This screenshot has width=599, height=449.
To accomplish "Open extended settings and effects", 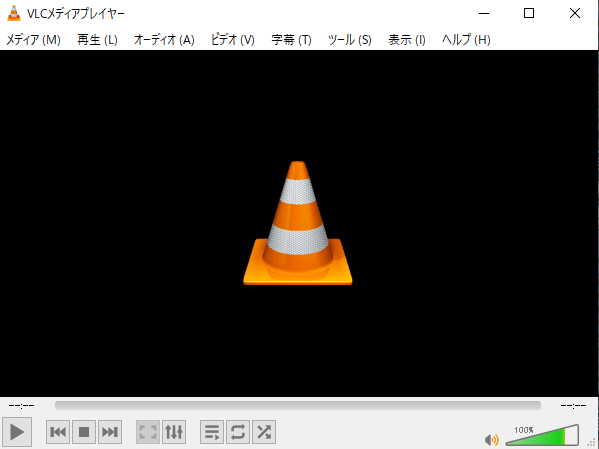I will coord(174,432).
